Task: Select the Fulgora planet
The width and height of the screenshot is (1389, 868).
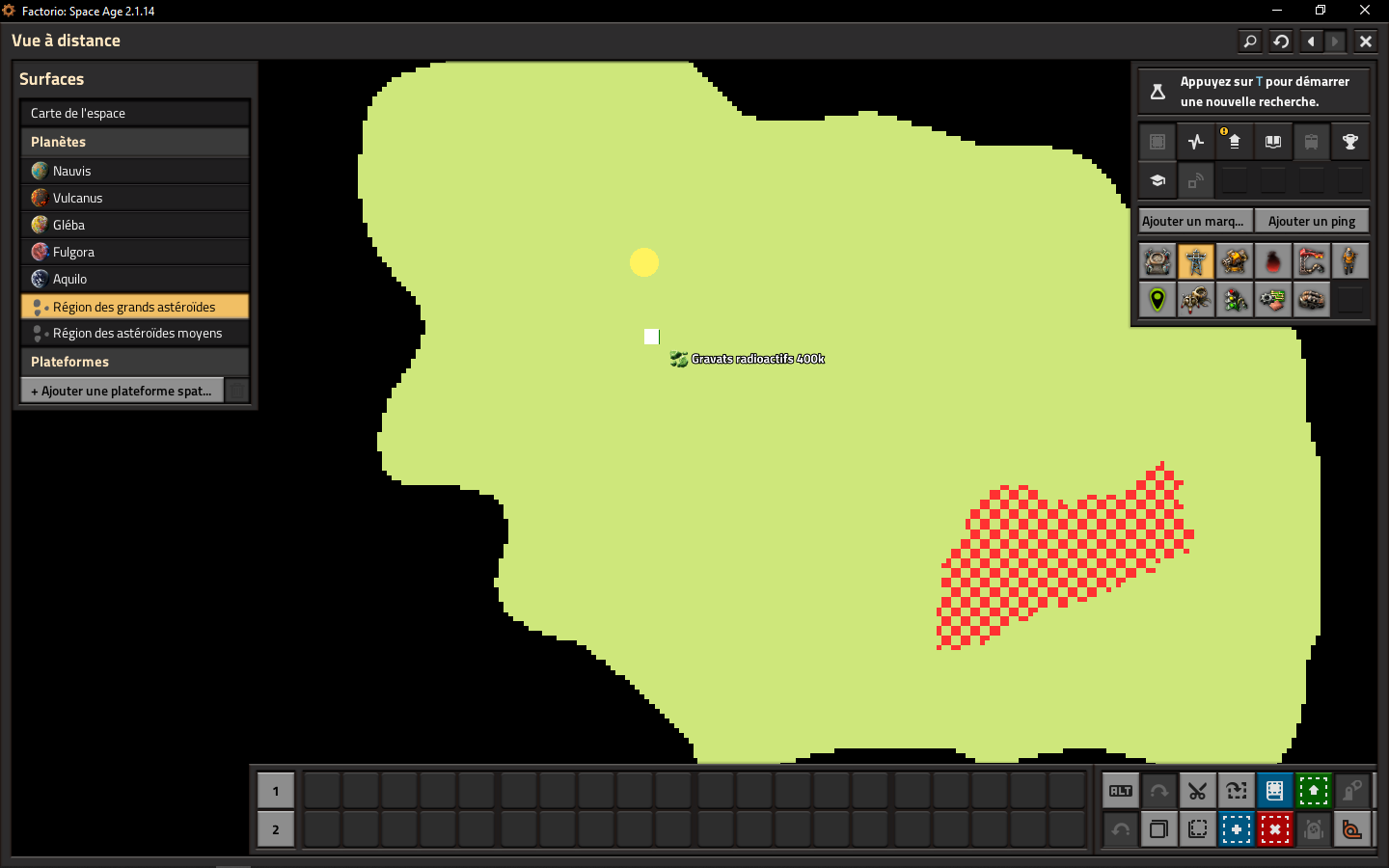Action: pyautogui.click(x=135, y=252)
